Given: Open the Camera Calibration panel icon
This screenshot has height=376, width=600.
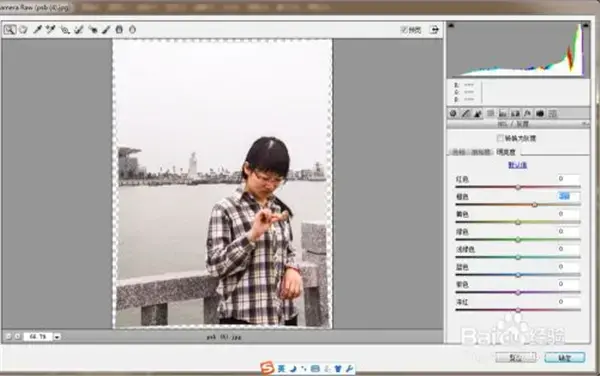Looking at the screenshot, I should (x=540, y=113).
